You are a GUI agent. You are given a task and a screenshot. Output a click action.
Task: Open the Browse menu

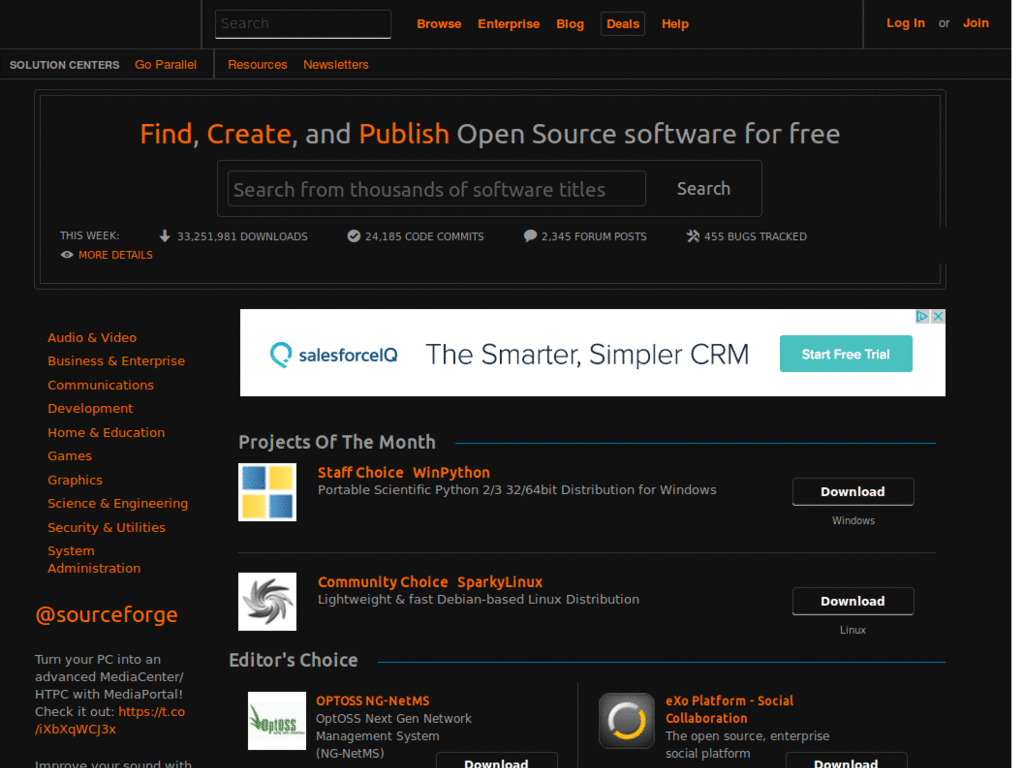point(439,23)
